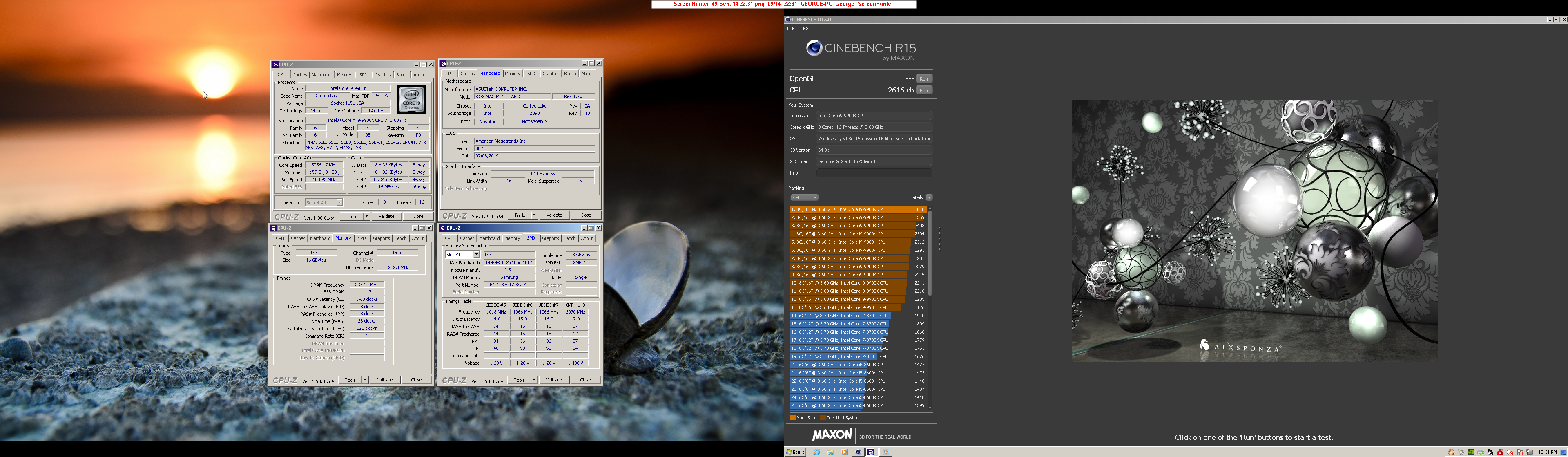
Task: Open Graphics tab in the CPU-Z Mainboard window
Action: point(550,74)
